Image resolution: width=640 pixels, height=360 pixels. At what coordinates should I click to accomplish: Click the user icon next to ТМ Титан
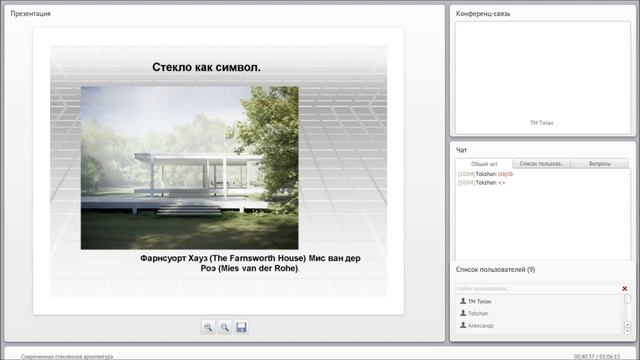(463, 301)
